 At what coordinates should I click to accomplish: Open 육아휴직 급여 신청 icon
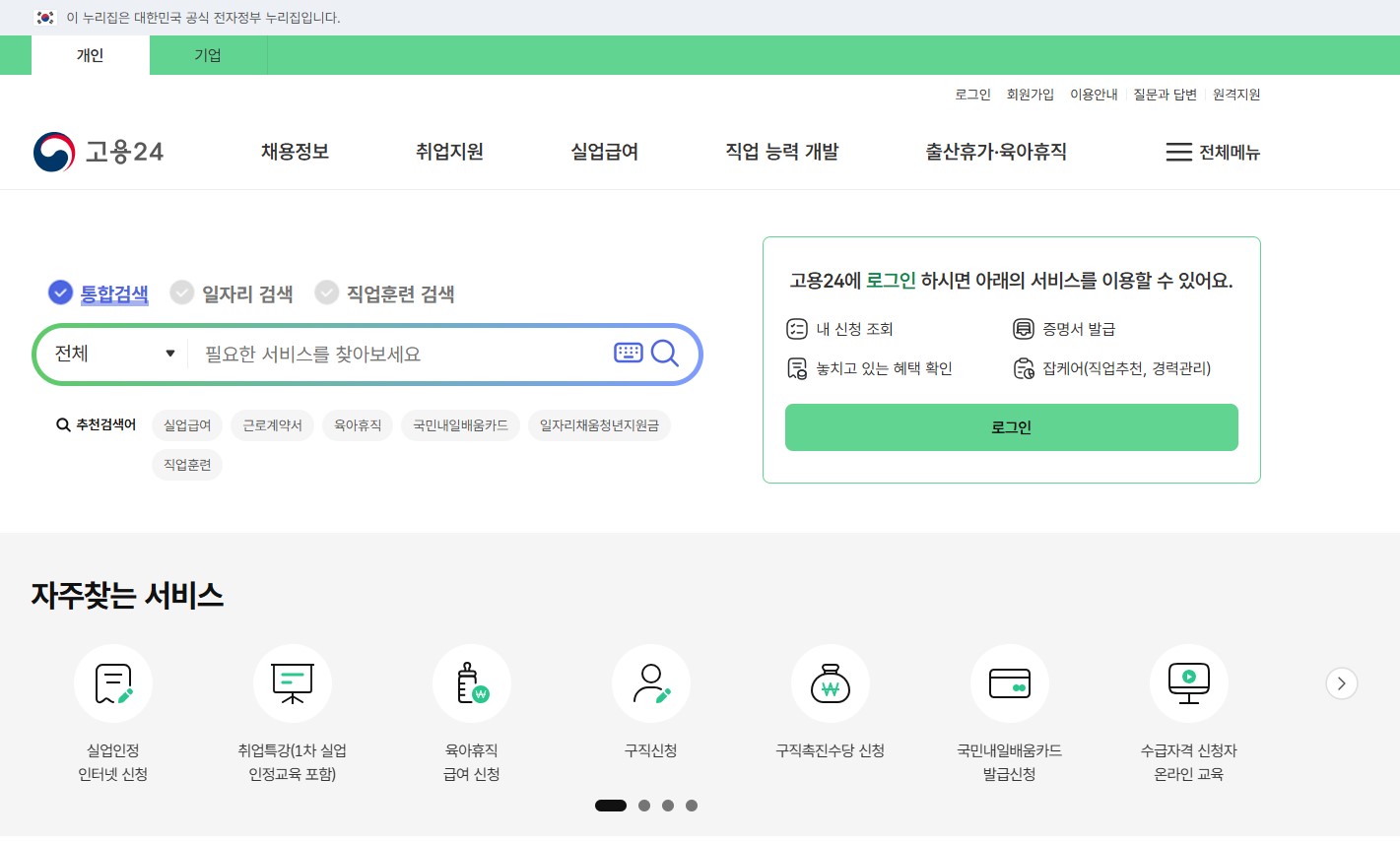pyautogui.click(x=472, y=683)
